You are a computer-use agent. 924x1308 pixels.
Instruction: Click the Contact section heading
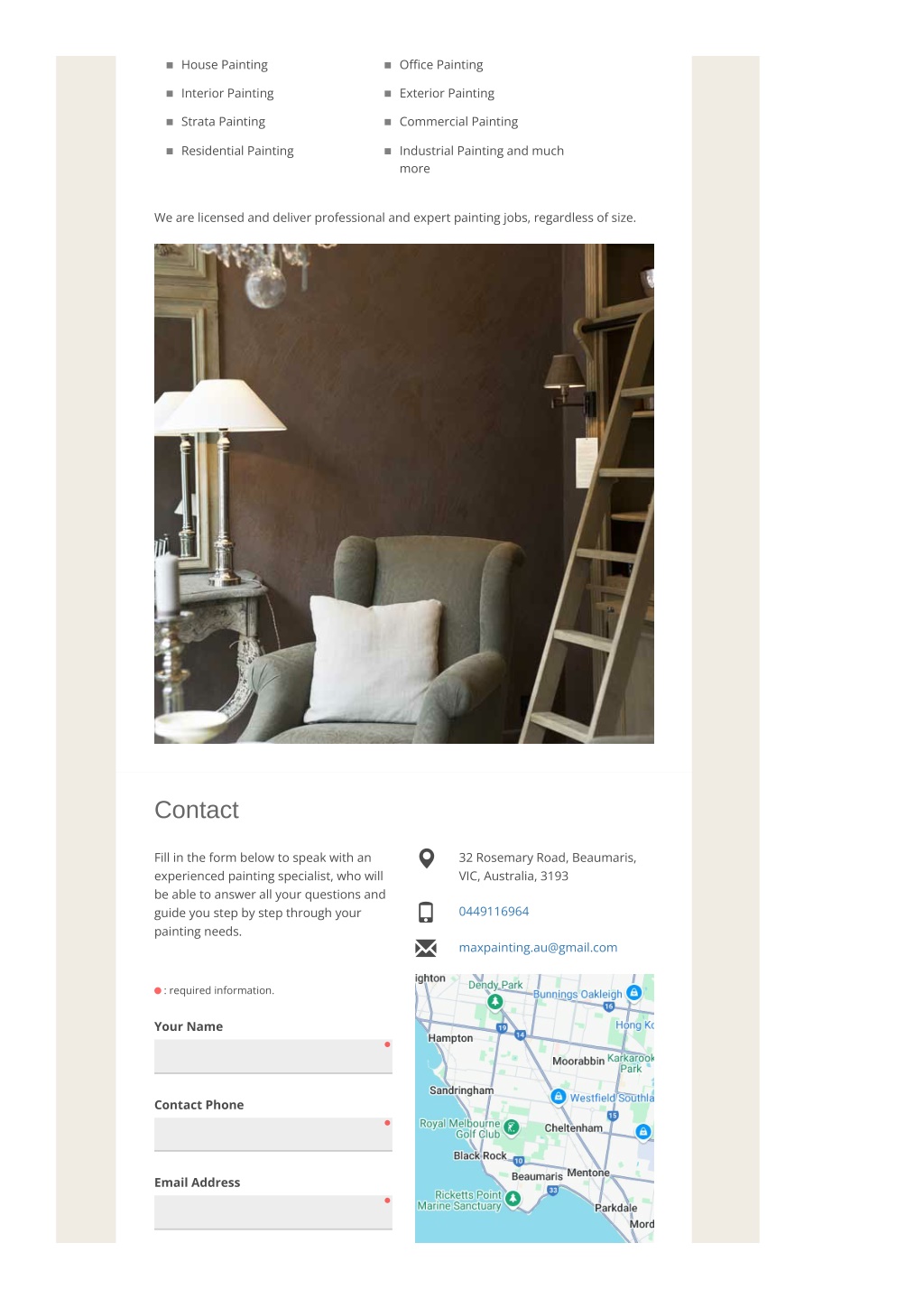(197, 810)
